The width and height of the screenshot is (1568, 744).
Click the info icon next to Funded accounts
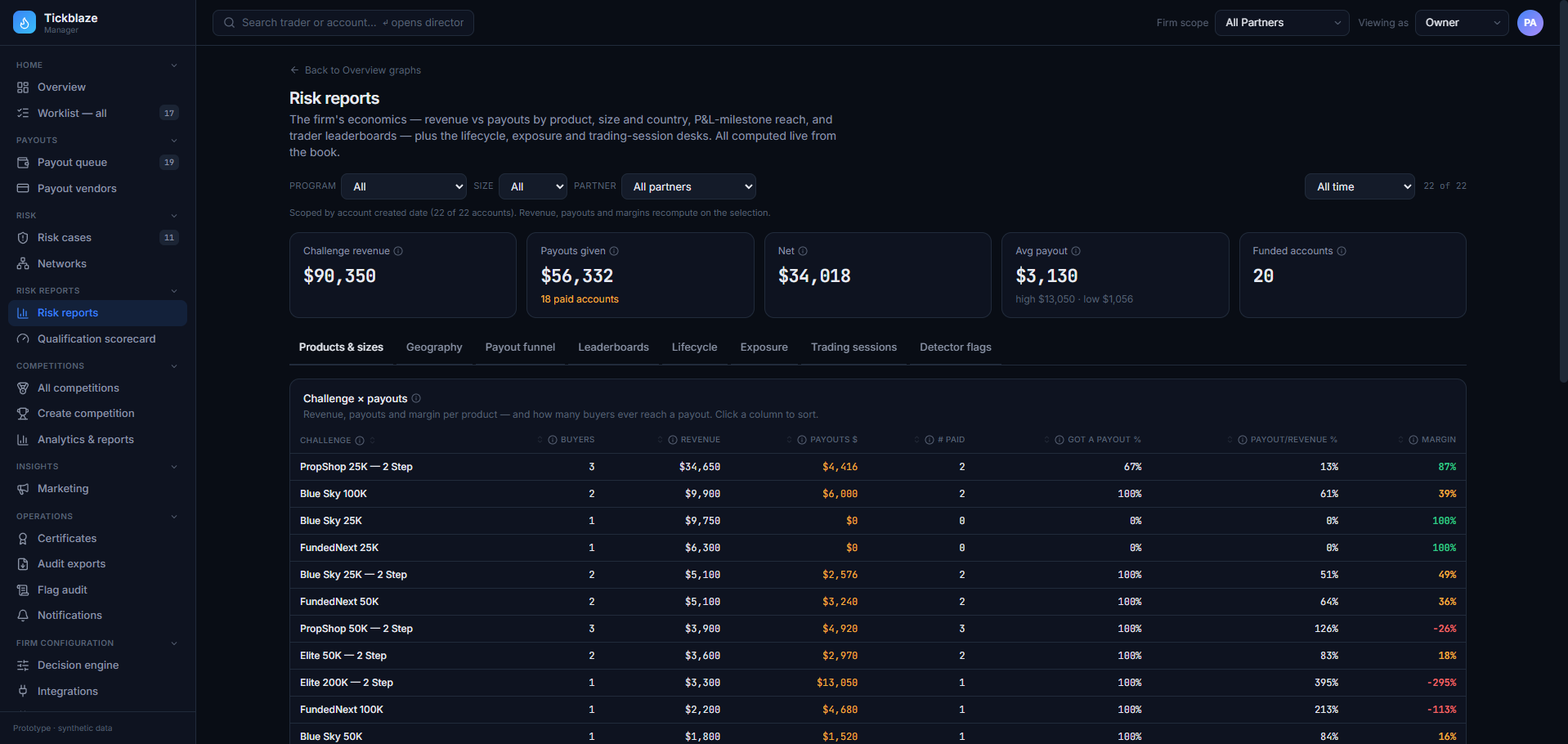[x=1342, y=251]
